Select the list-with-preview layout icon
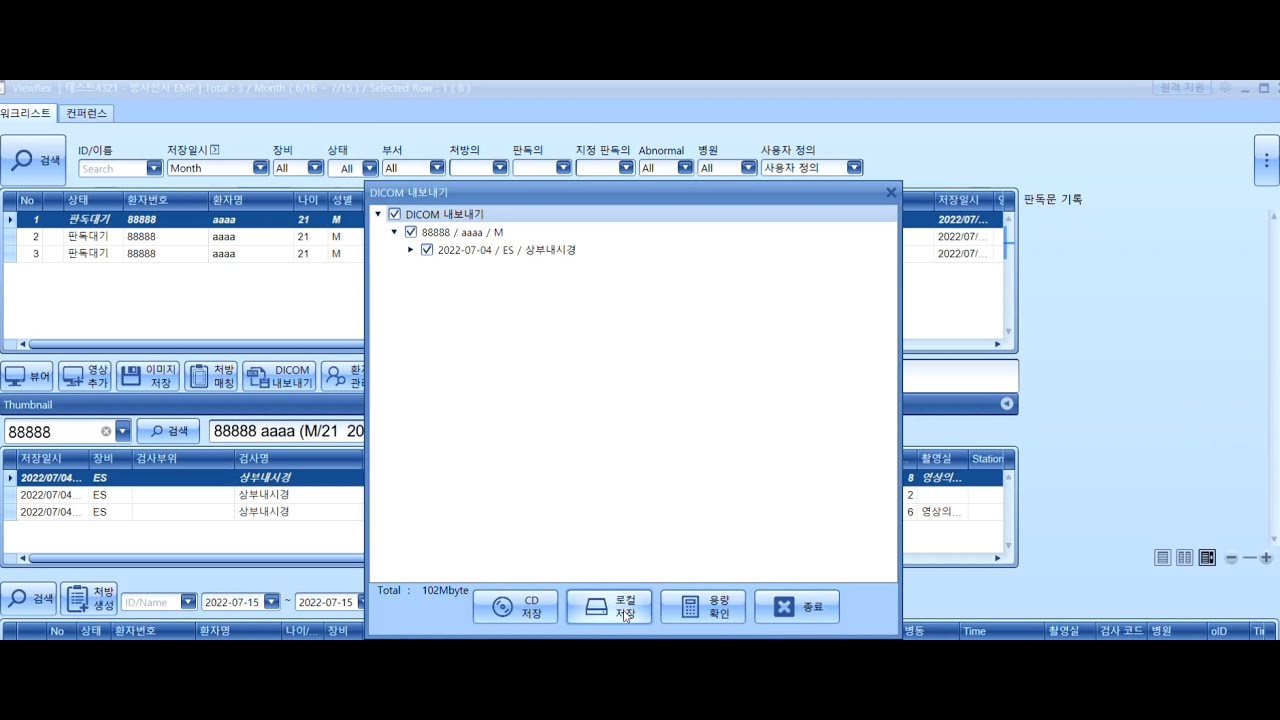1280x720 pixels. pos(1207,558)
